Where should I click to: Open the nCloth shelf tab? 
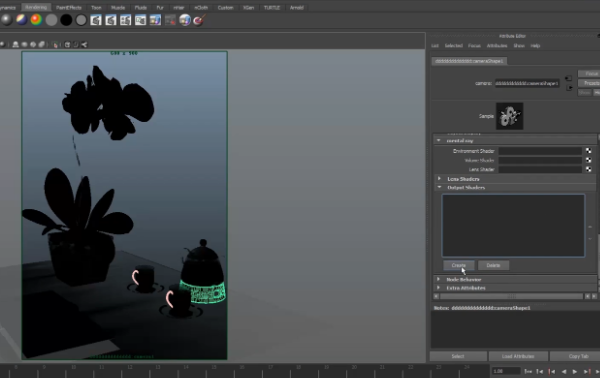pyautogui.click(x=201, y=8)
